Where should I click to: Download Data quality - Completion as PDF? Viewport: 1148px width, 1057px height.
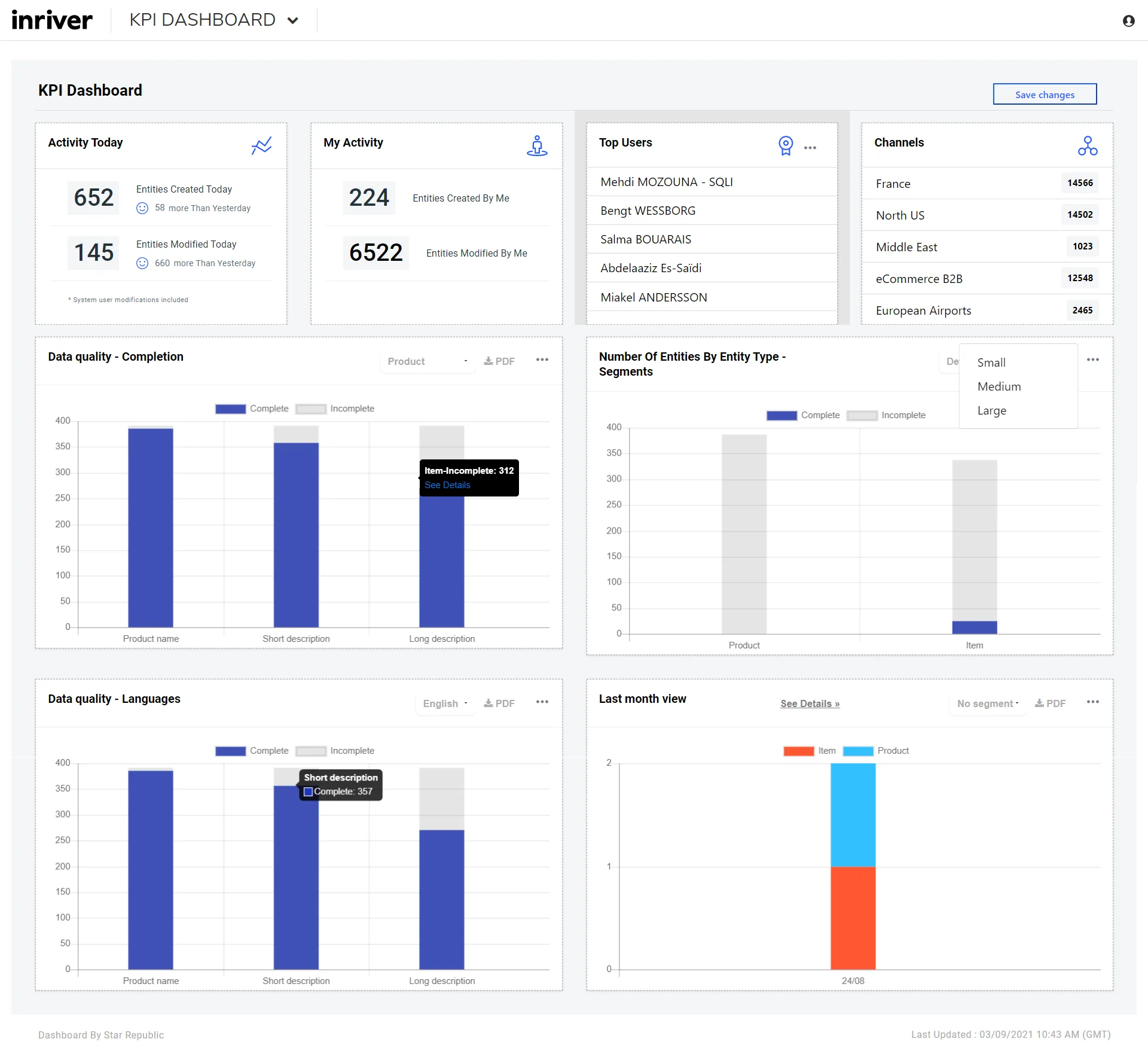[x=500, y=360]
